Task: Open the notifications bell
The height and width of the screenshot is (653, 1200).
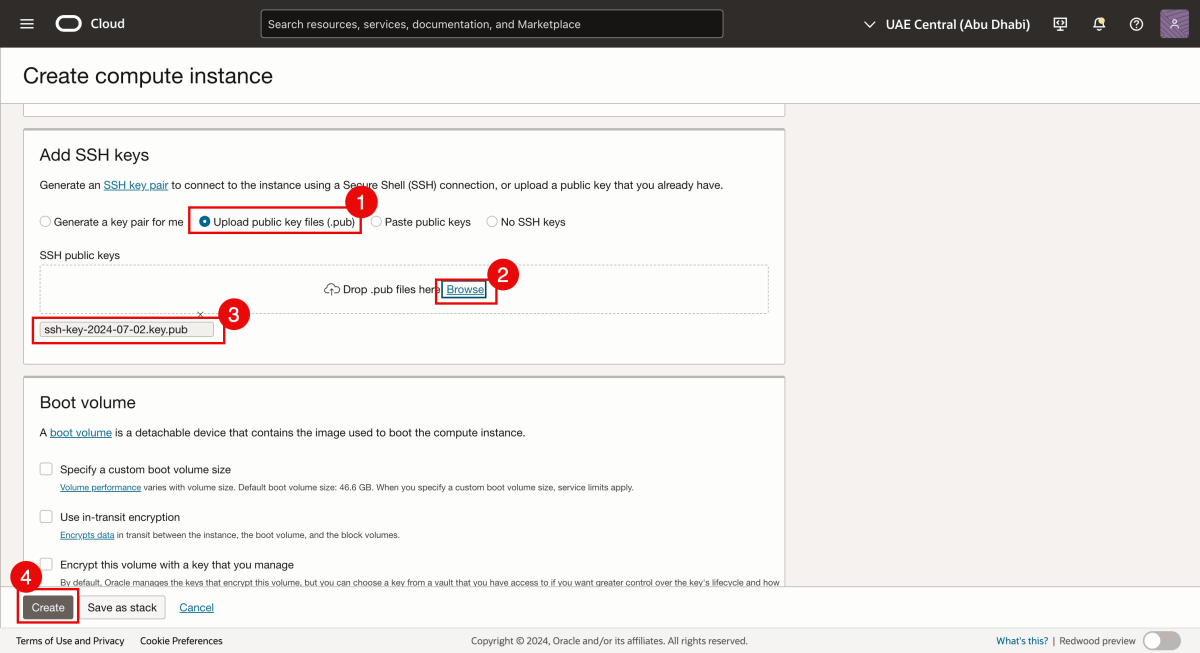Action: click(x=1098, y=23)
